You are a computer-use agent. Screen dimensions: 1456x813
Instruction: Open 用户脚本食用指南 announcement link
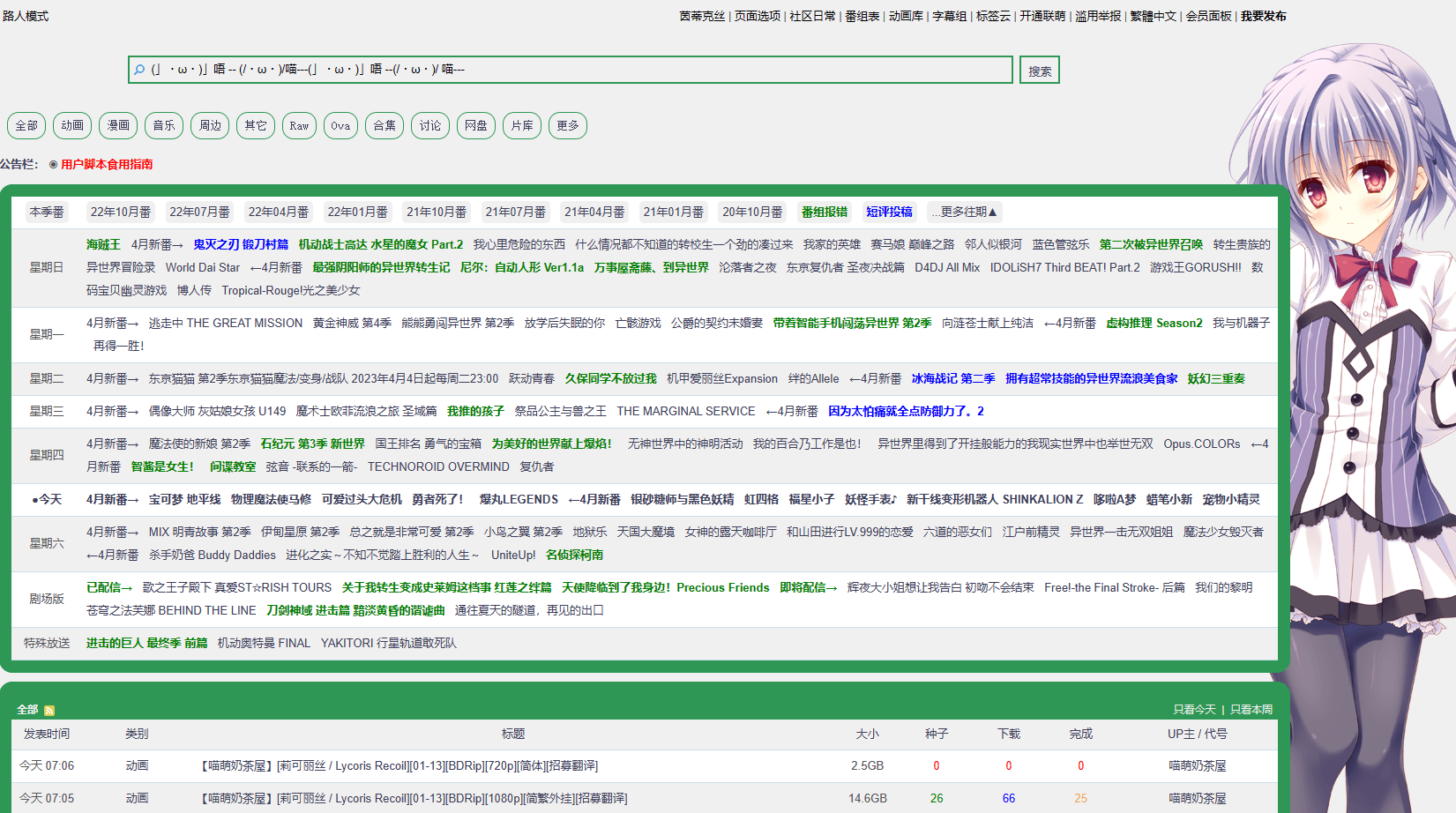(x=107, y=165)
